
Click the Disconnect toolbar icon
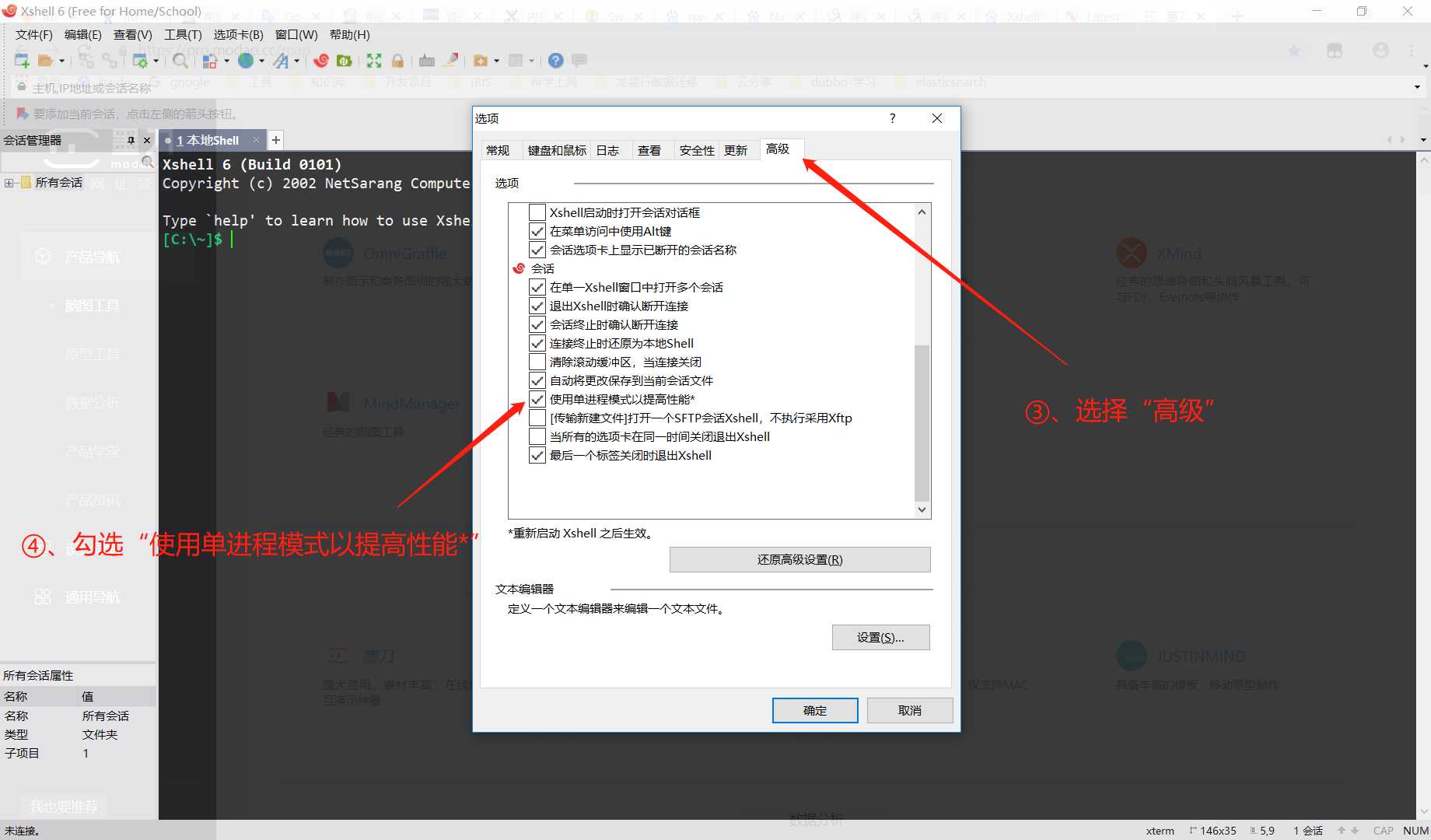(110, 61)
